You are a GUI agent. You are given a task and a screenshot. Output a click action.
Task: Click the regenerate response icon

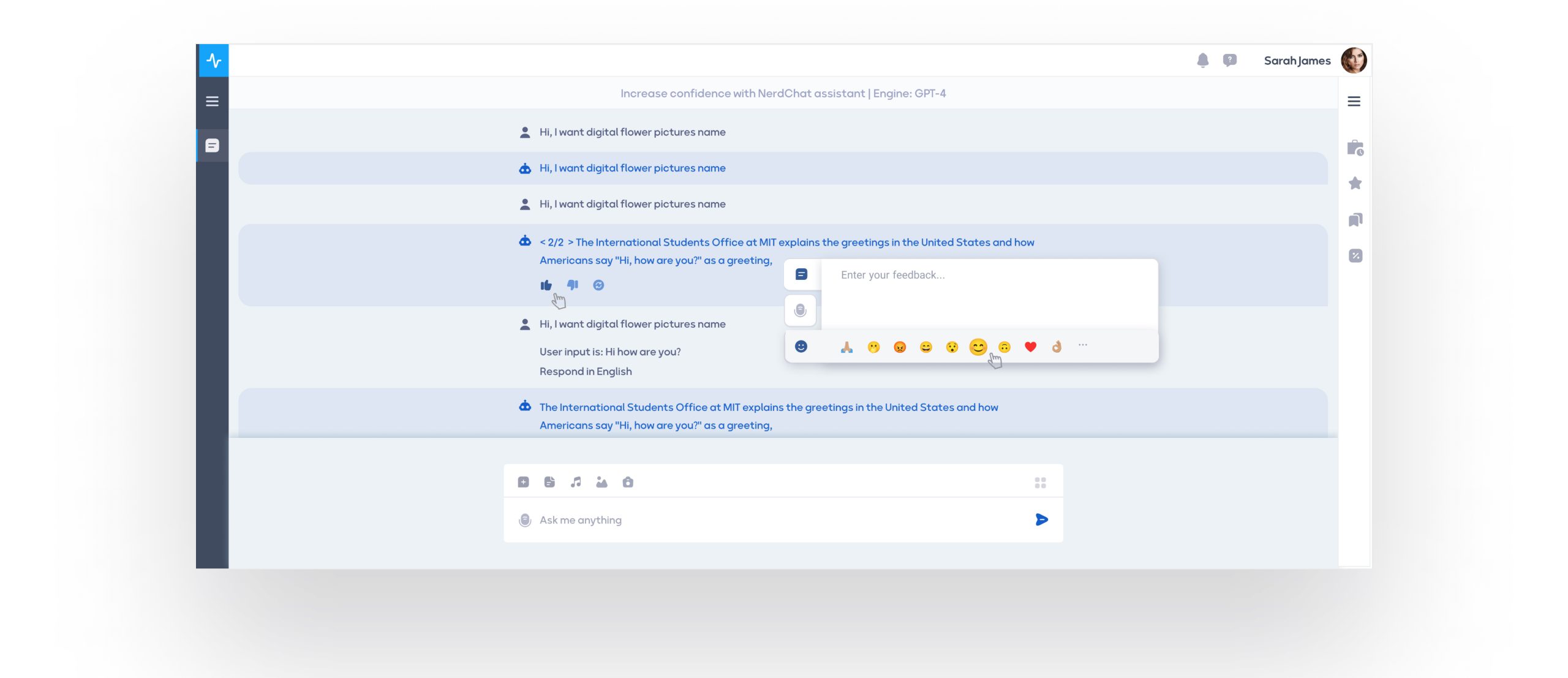598,285
